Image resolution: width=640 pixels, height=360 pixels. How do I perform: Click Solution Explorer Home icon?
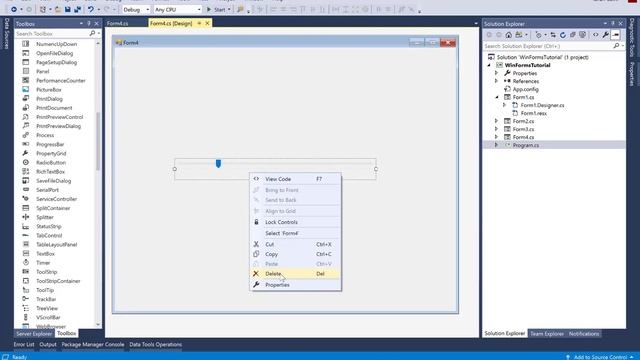coord(509,35)
